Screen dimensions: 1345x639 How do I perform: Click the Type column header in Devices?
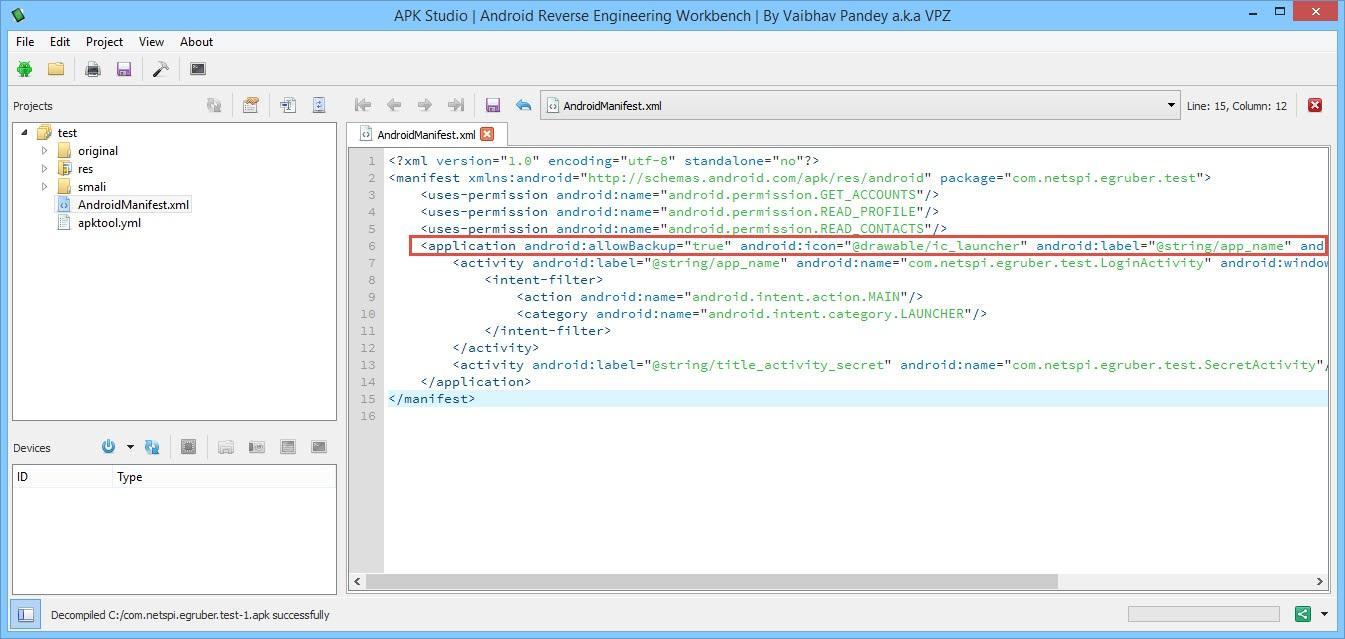point(130,477)
